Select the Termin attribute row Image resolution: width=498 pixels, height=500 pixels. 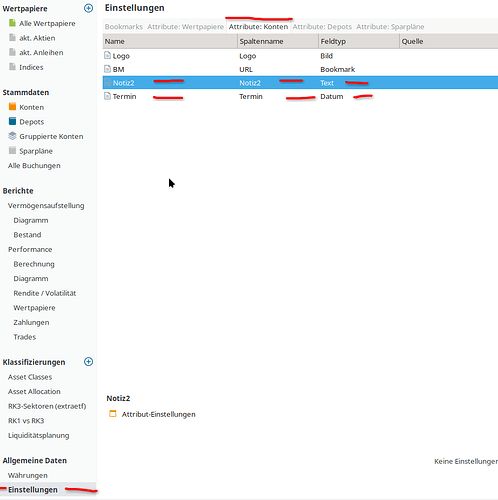300,96
